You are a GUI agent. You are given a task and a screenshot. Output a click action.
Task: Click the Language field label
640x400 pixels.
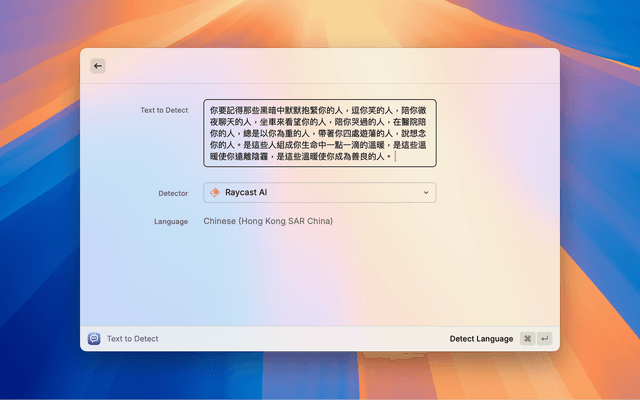(x=171, y=221)
